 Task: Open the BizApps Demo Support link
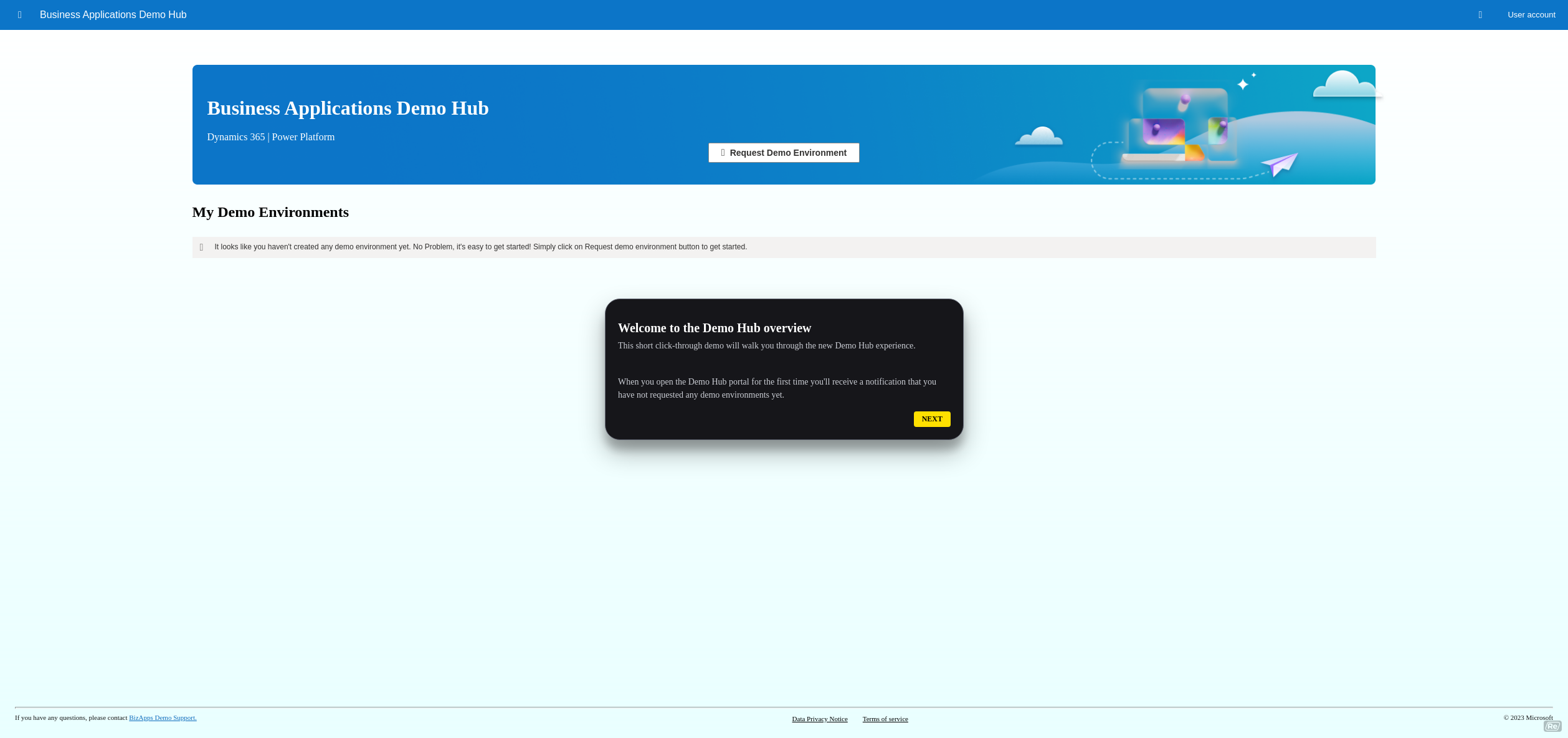[162, 717]
